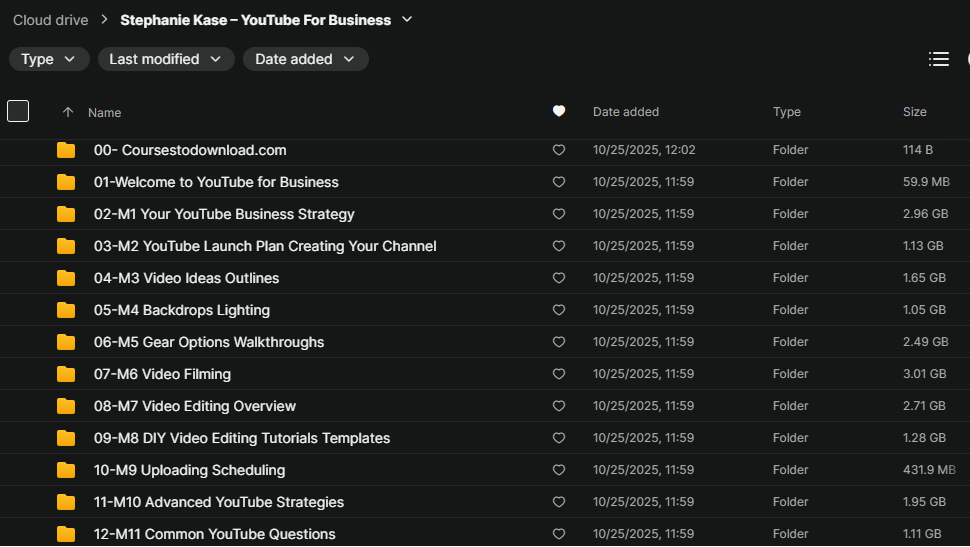
Task: Sort files by the Size column
Action: [914, 112]
